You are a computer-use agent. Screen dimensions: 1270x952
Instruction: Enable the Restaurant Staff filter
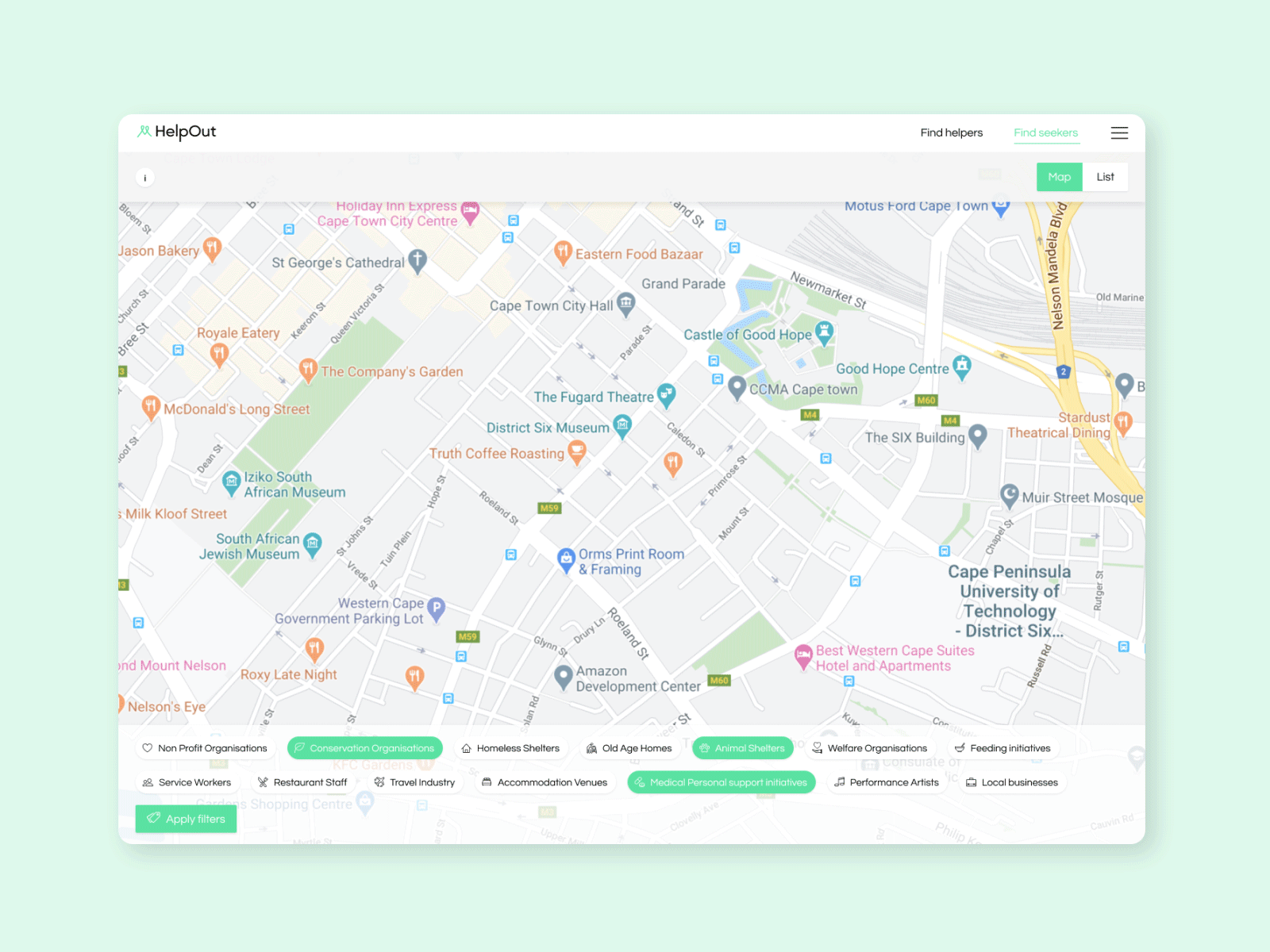[x=302, y=782]
